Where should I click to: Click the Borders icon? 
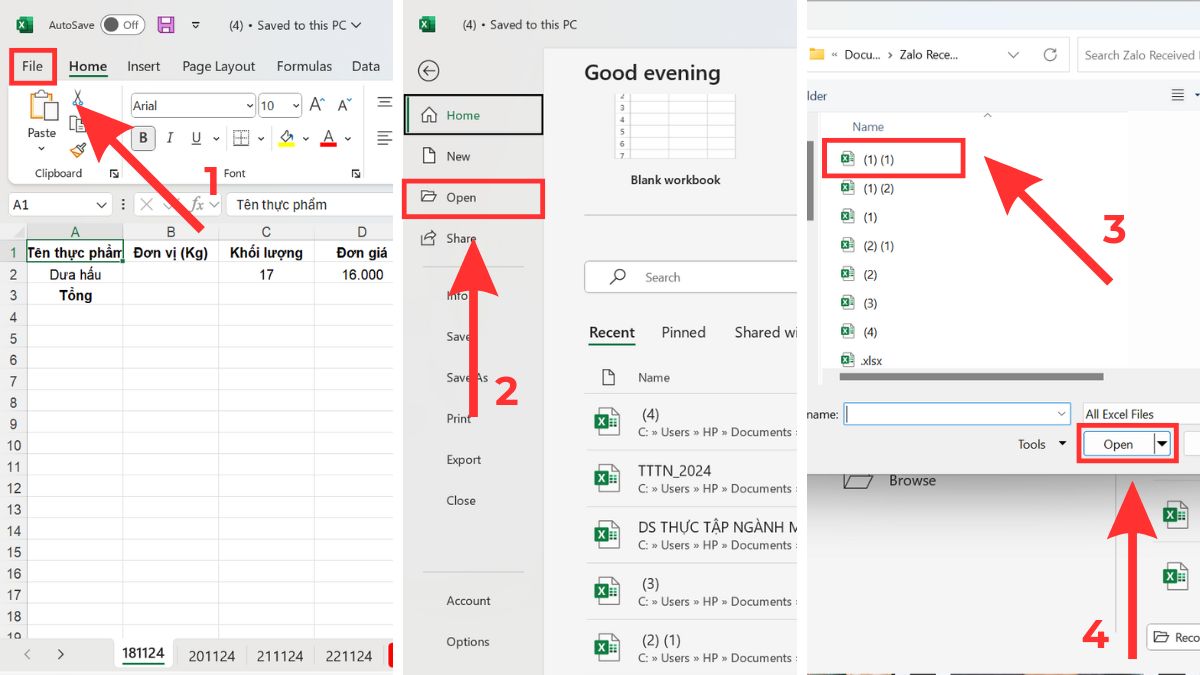pos(241,138)
